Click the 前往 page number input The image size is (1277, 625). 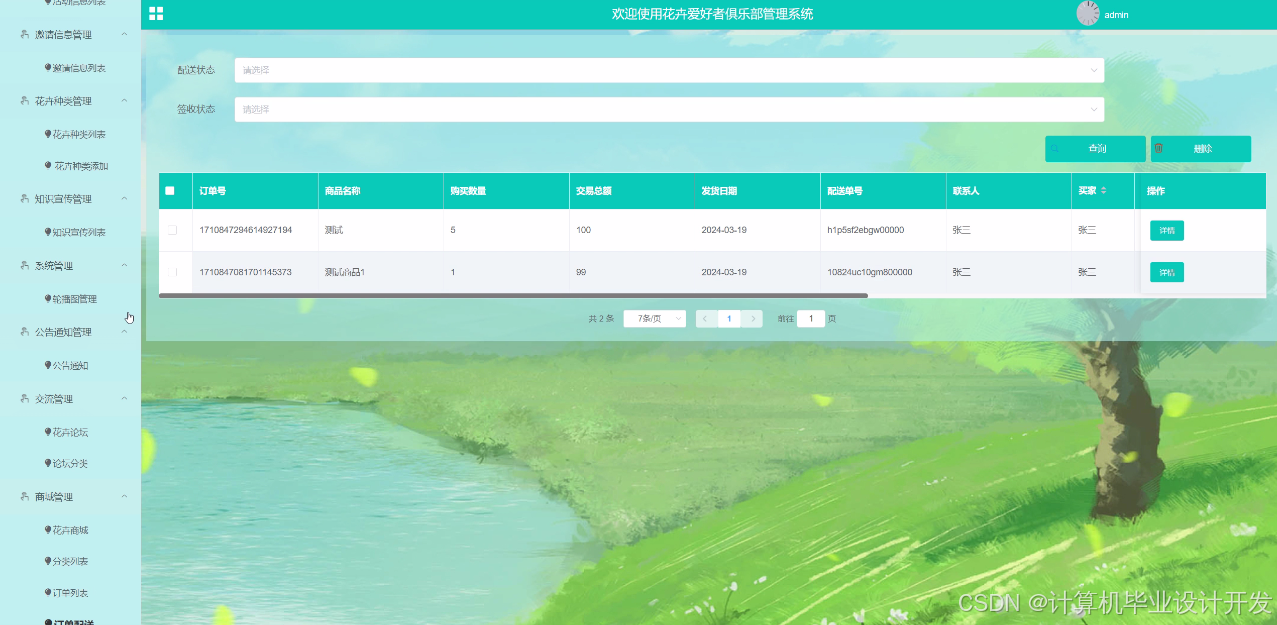[x=811, y=319]
